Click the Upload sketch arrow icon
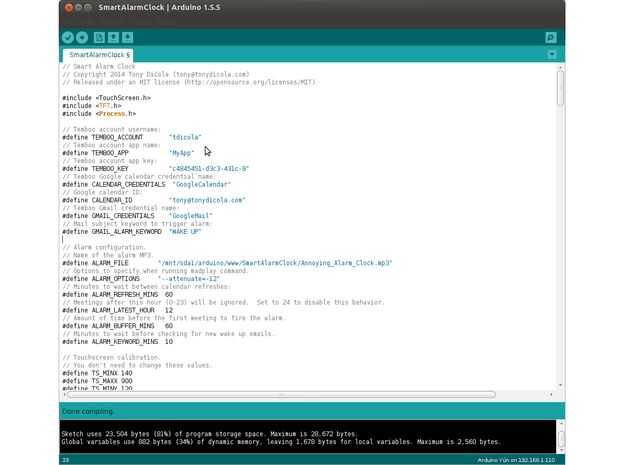This screenshot has width=620, height=465. (x=82, y=38)
